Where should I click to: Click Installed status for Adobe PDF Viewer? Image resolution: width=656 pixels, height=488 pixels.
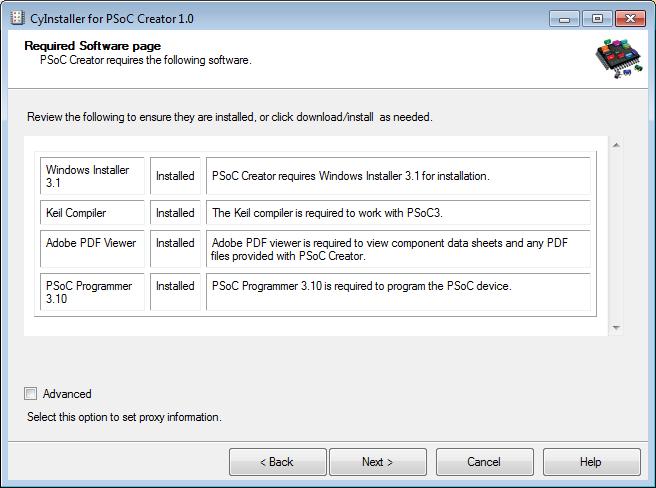(175, 249)
